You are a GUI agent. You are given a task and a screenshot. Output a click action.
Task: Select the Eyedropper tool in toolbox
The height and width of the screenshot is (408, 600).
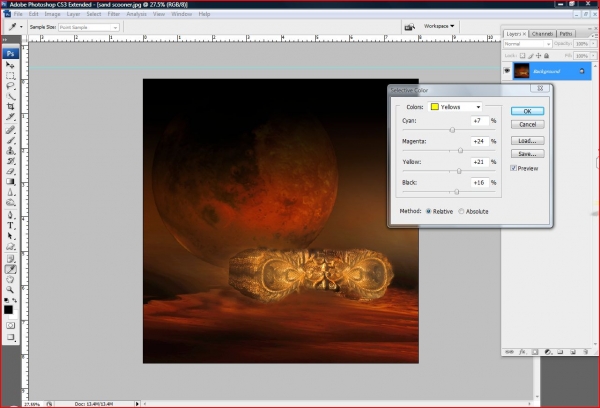tap(10, 269)
